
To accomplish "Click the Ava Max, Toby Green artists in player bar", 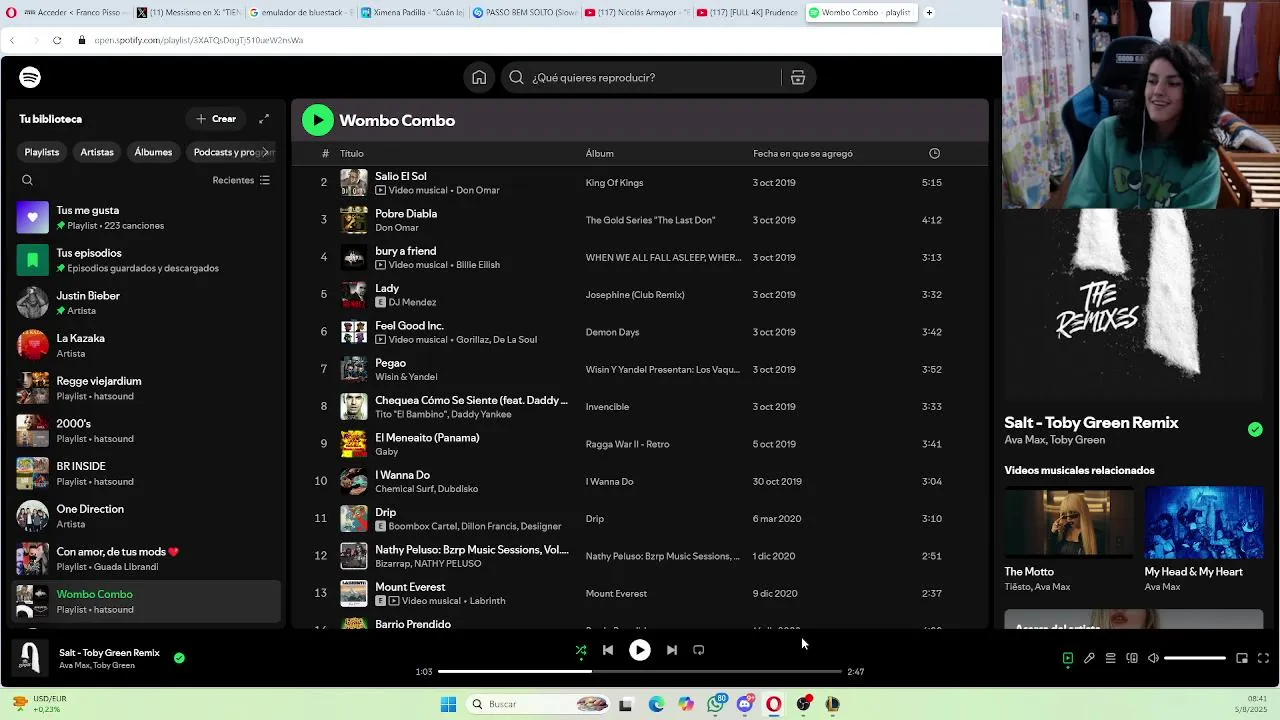I will (96, 666).
